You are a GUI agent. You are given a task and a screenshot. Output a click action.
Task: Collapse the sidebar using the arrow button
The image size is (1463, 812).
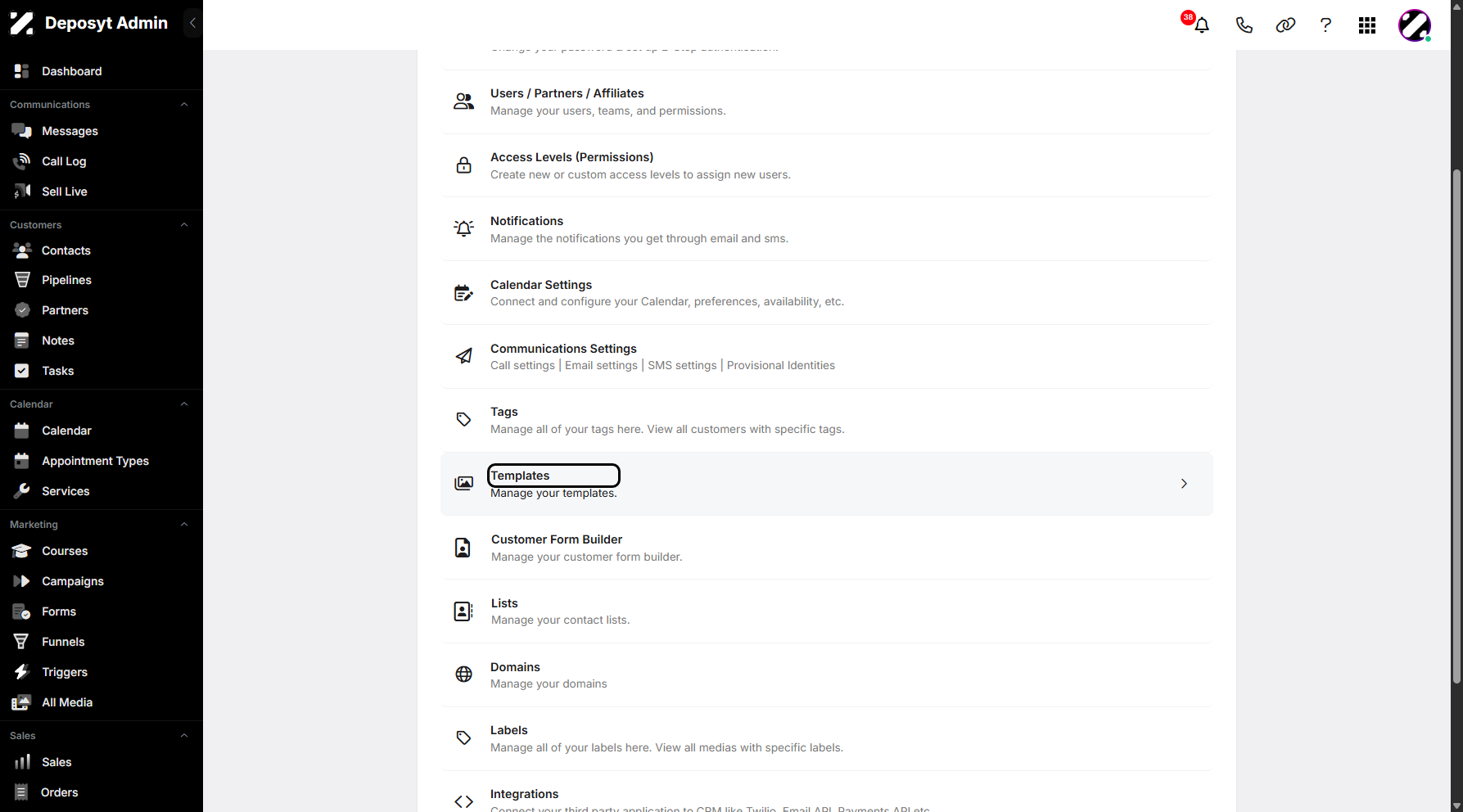tap(192, 23)
